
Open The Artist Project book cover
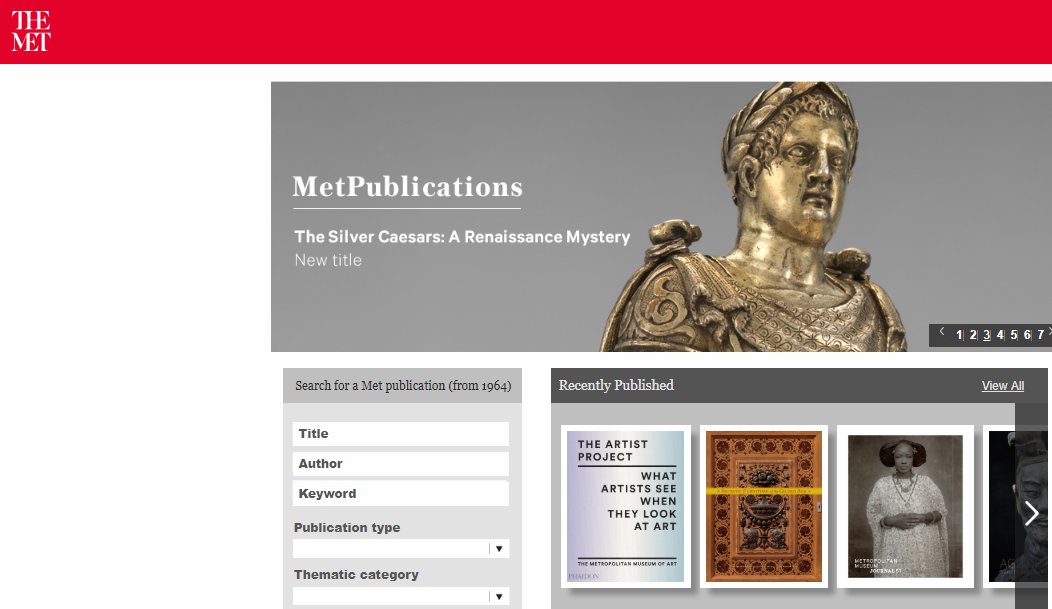pos(625,506)
